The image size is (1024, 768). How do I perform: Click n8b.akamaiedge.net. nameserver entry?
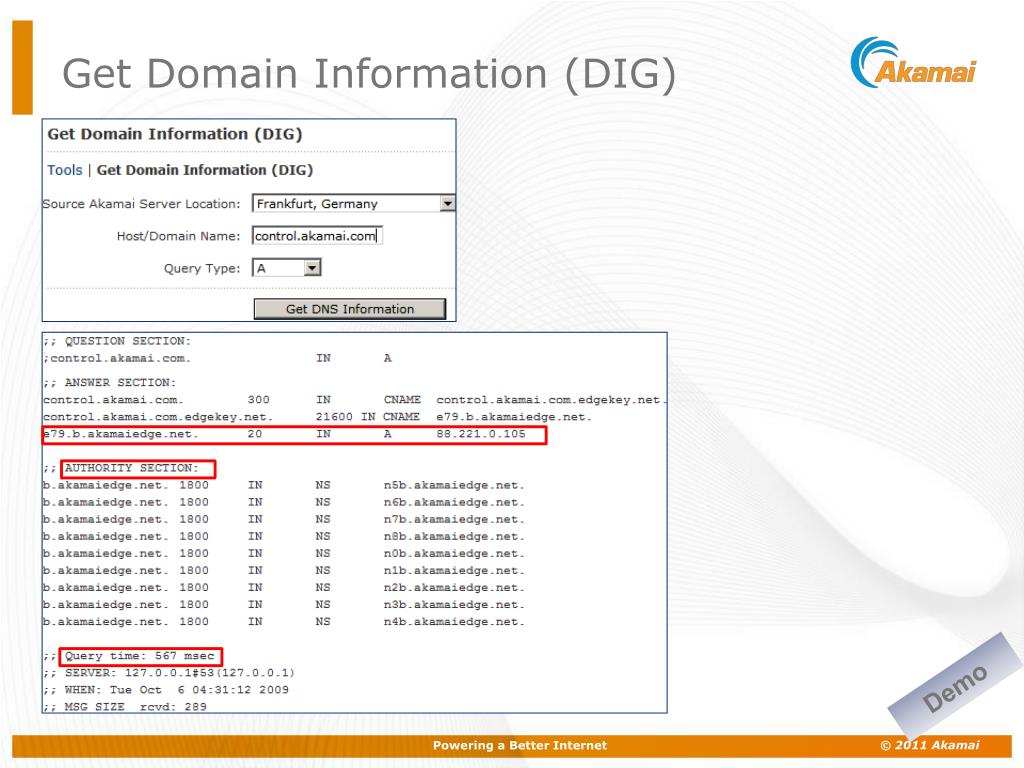click(x=454, y=536)
